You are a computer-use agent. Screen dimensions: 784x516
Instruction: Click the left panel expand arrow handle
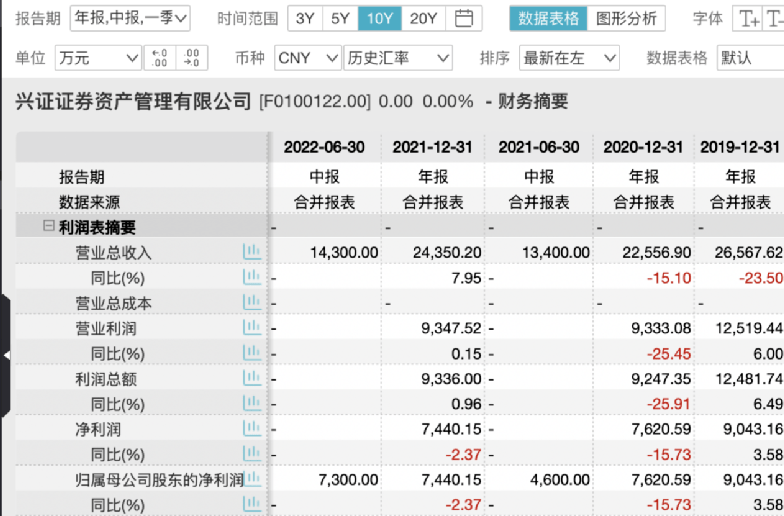[6, 354]
